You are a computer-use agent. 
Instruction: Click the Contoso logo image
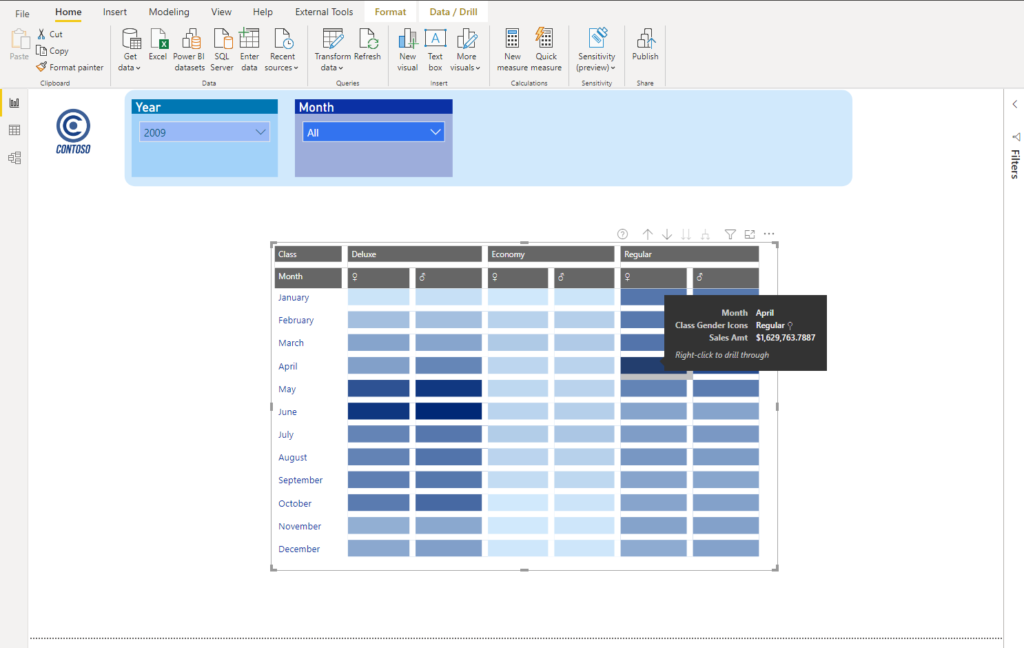(73, 131)
